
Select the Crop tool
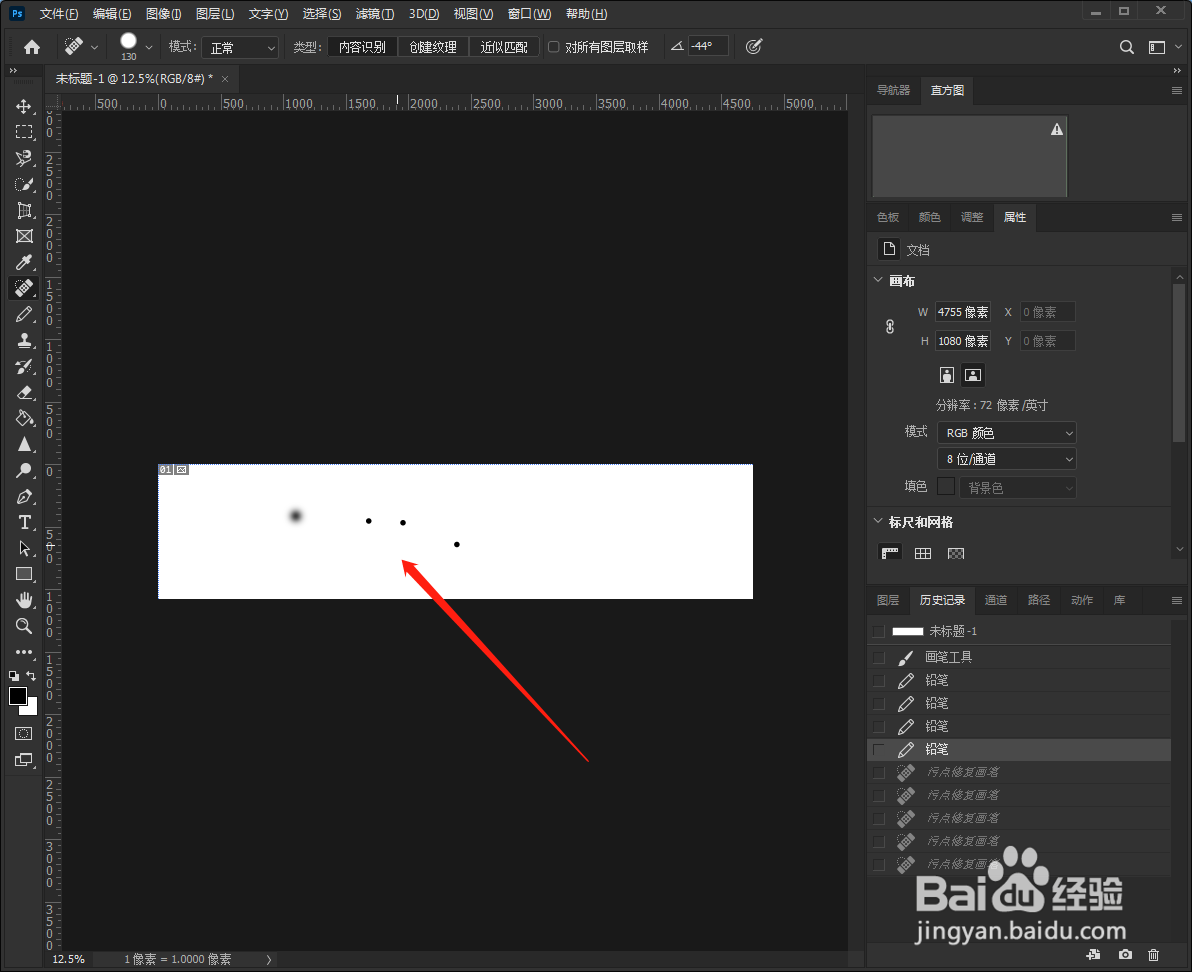pos(24,211)
